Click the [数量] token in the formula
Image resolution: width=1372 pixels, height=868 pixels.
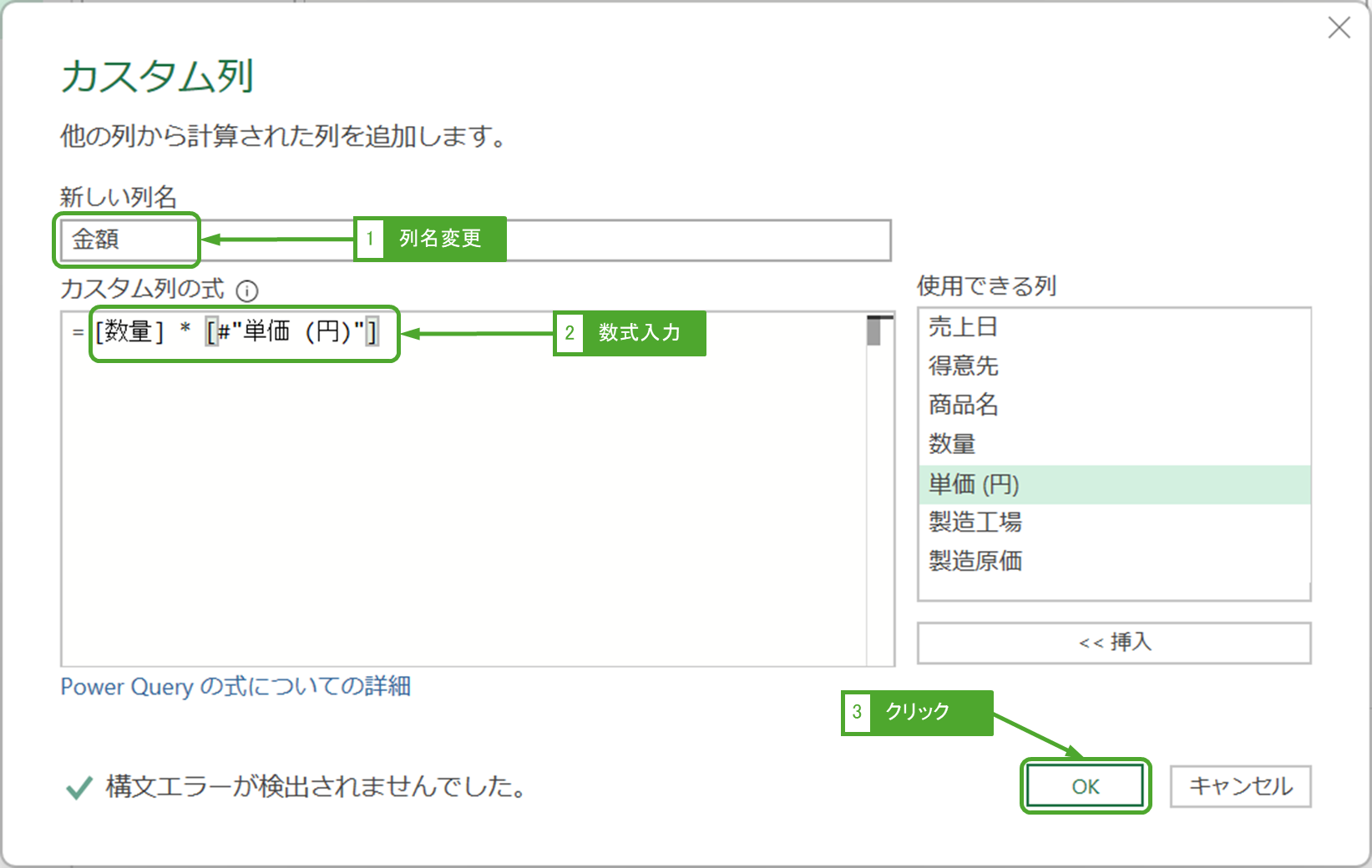coord(129,332)
